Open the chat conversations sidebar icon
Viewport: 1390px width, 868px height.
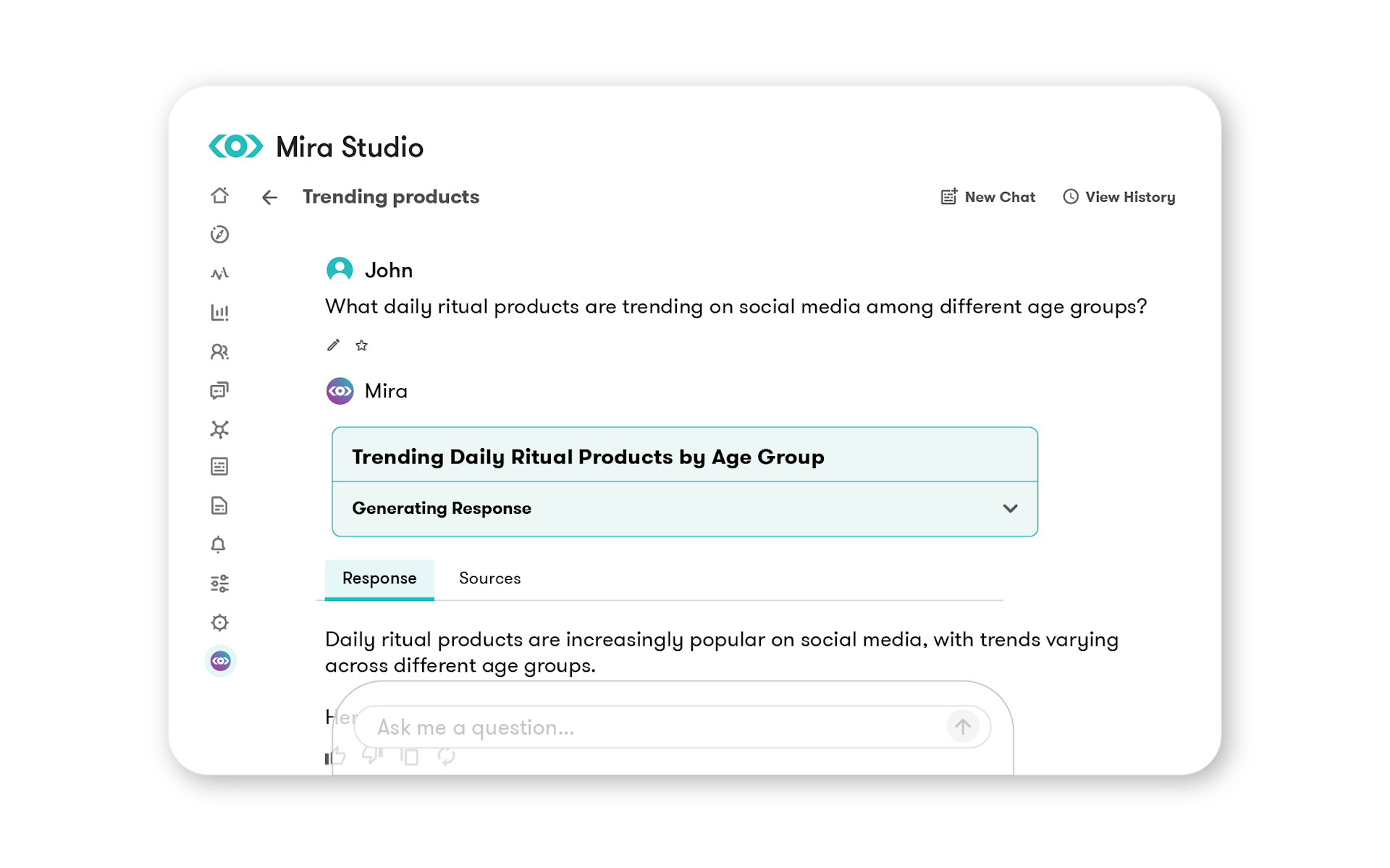(219, 391)
